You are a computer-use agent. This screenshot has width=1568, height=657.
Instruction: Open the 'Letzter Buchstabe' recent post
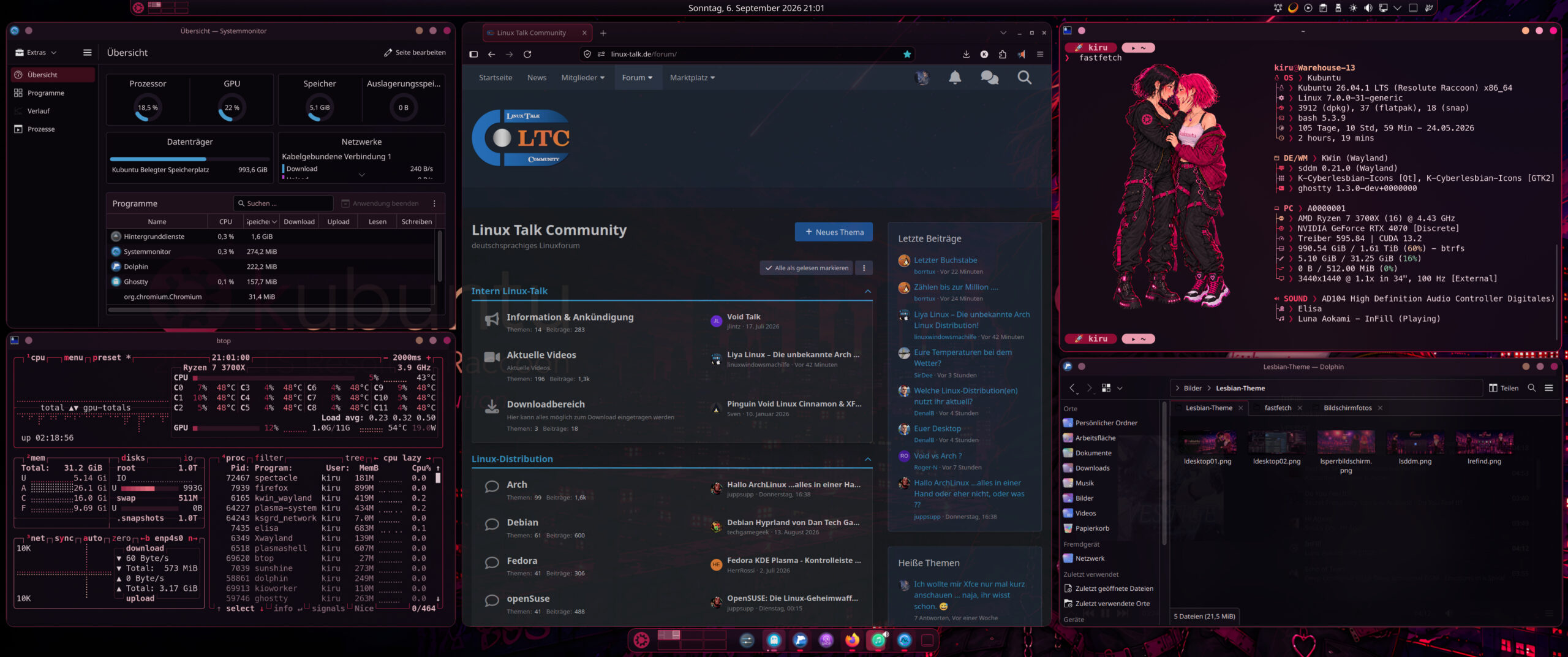[x=945, y=260]
